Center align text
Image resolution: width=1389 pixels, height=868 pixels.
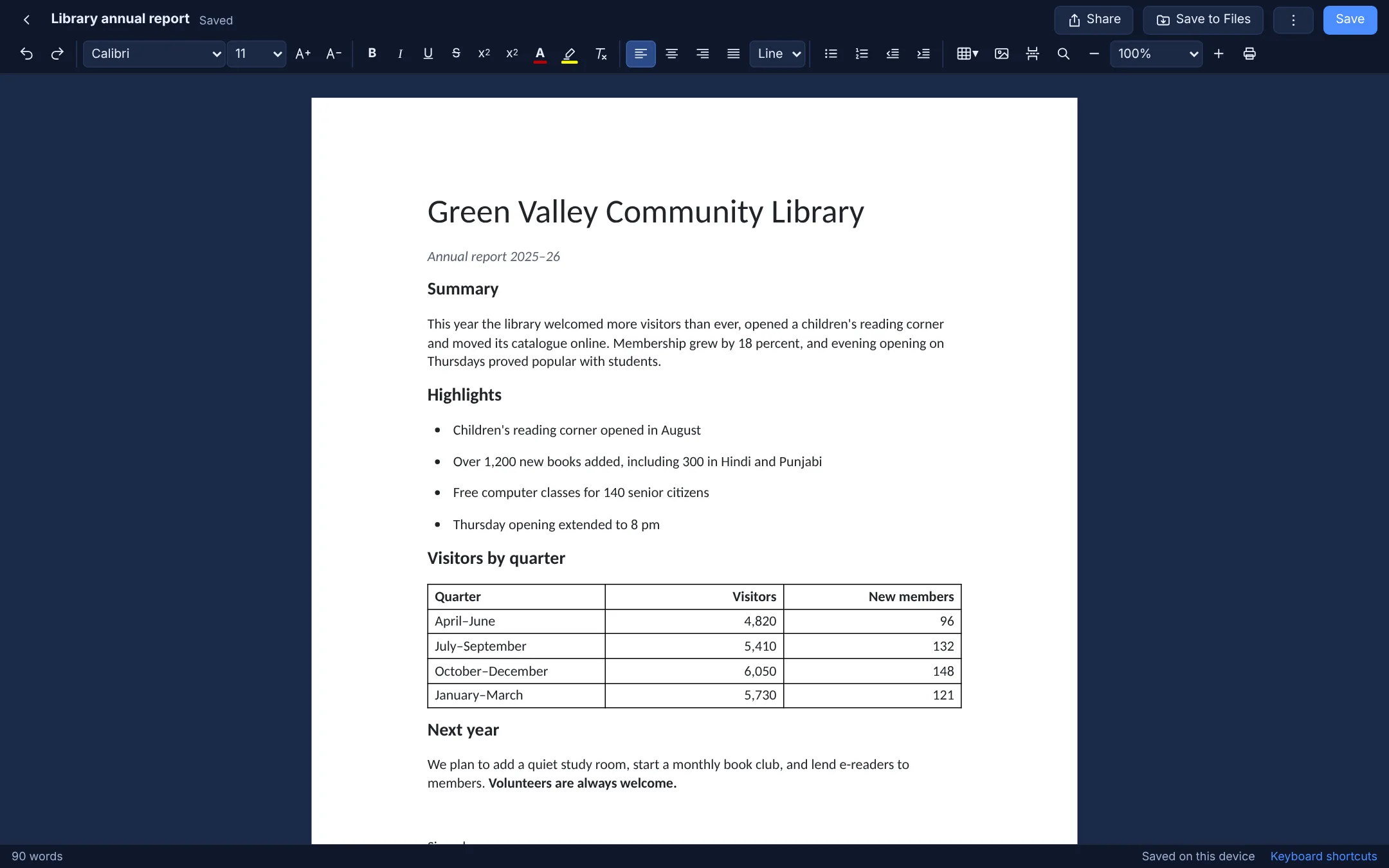[x=671, y=54]
